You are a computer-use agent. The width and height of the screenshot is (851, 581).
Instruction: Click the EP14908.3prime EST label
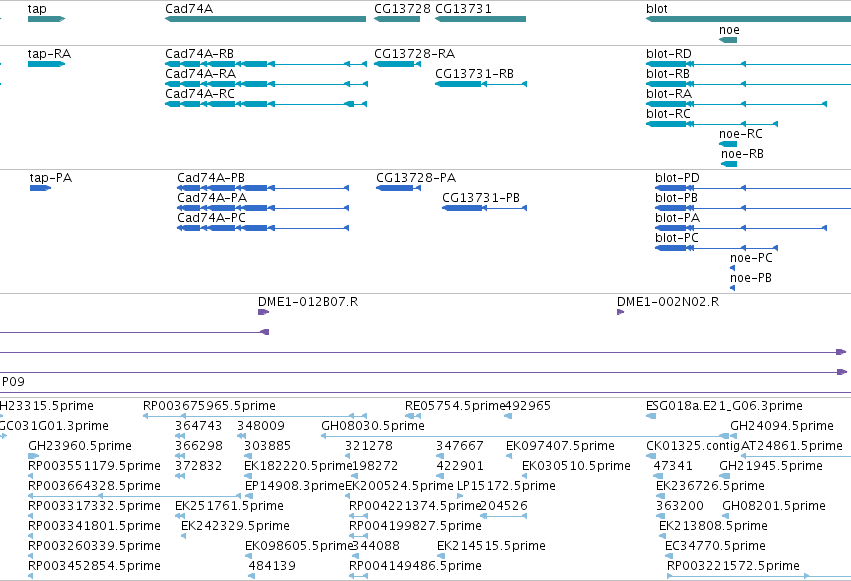tap(295, 486)
